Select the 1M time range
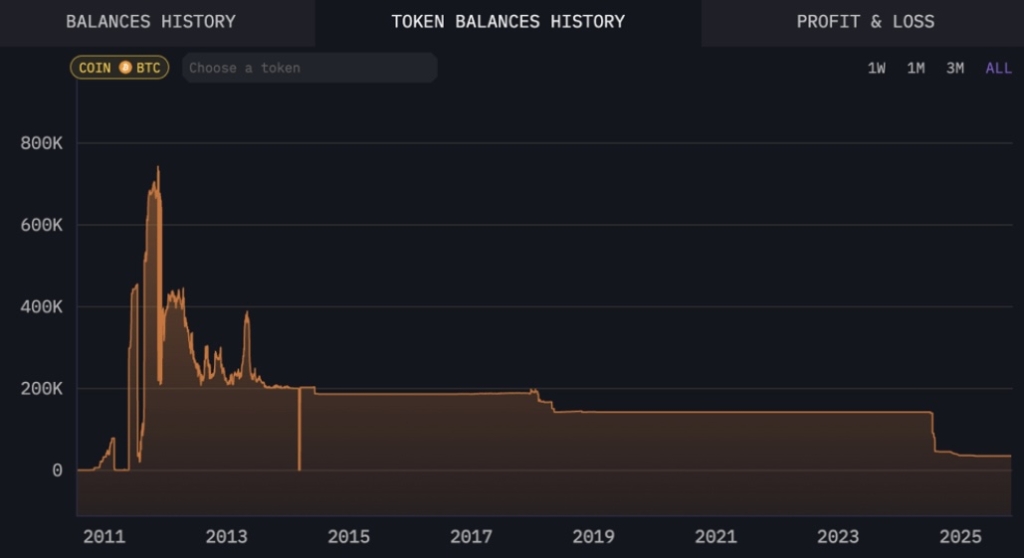Screen dimensions: 1024x558 tap(915, 68)
